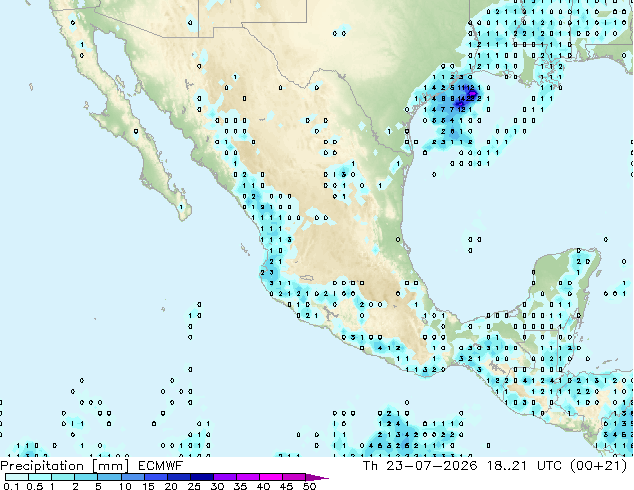634x490 pixels.
Task: Click the legend number 25
Action: [x=194, y=486]
